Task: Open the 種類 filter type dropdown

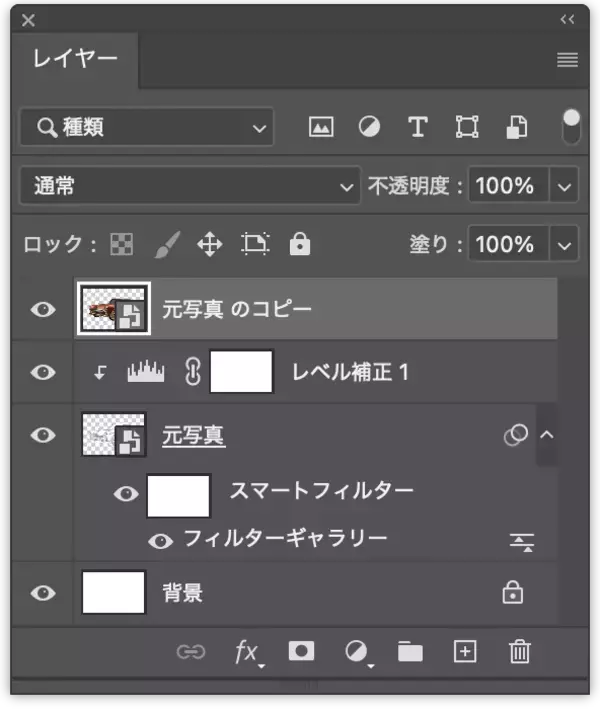Action: (x=147, y=127)
